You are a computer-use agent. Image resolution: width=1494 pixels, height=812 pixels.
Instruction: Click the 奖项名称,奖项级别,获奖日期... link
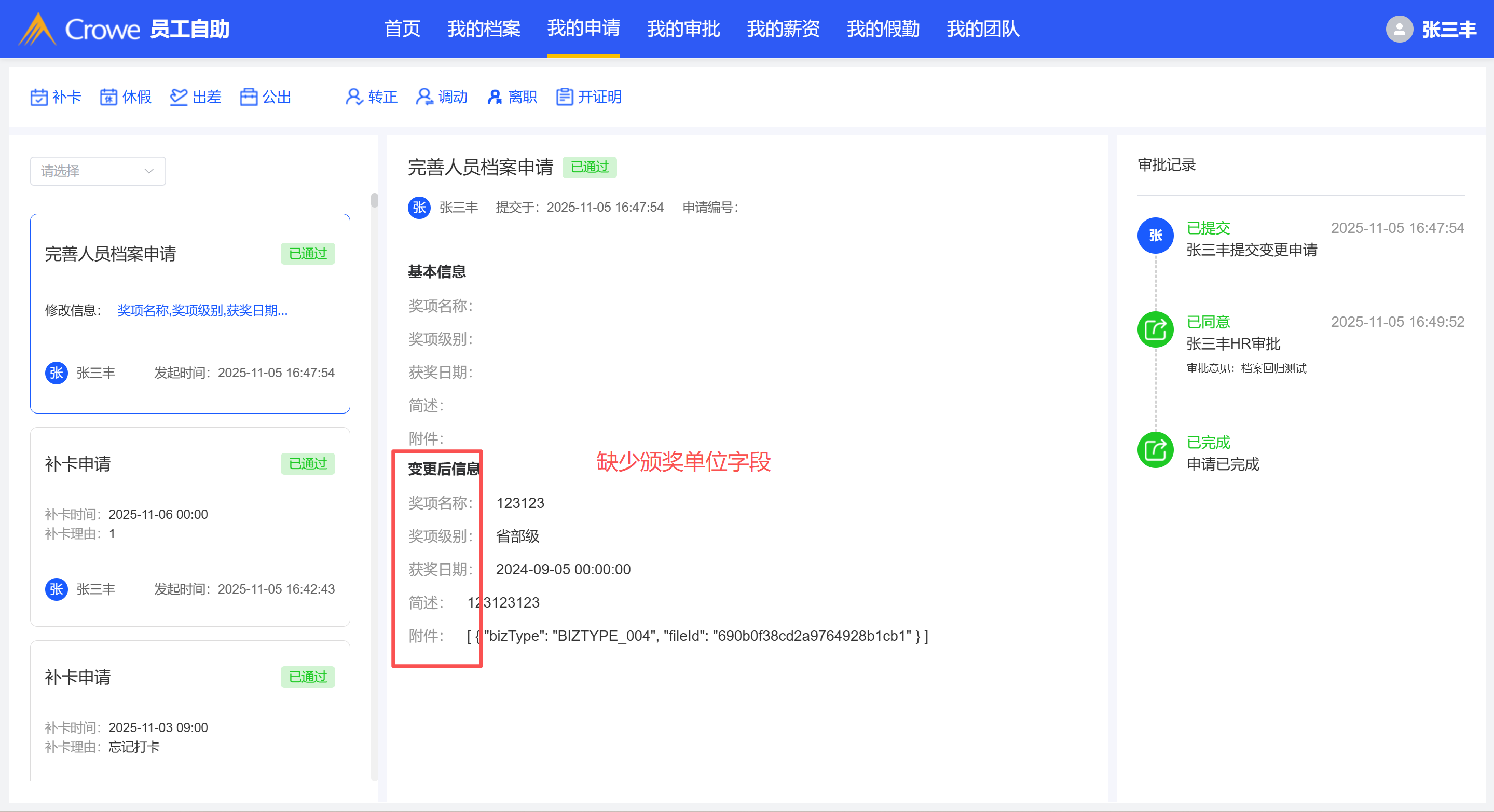tap(202, 310)
